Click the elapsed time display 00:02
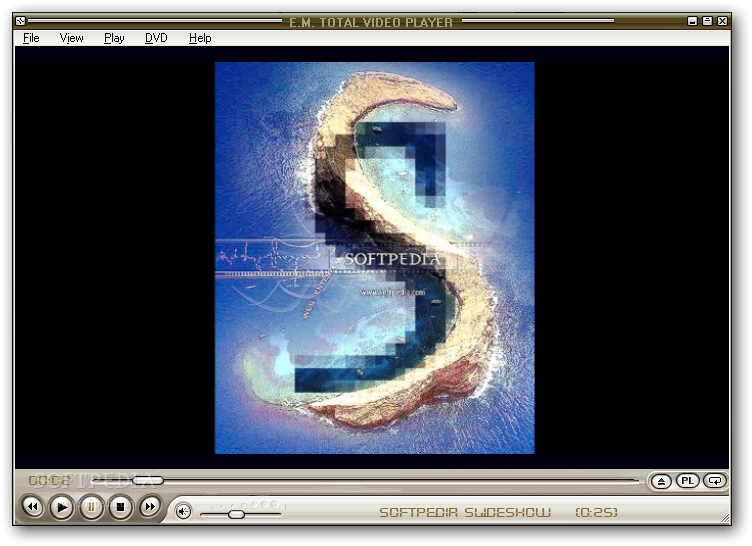This screenshot has width=752, height=546. coord(49,481)
